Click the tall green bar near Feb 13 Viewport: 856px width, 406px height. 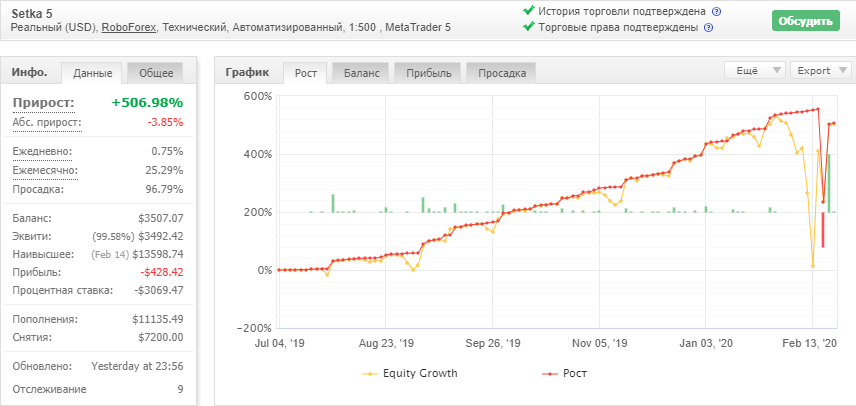click(829, 183)
